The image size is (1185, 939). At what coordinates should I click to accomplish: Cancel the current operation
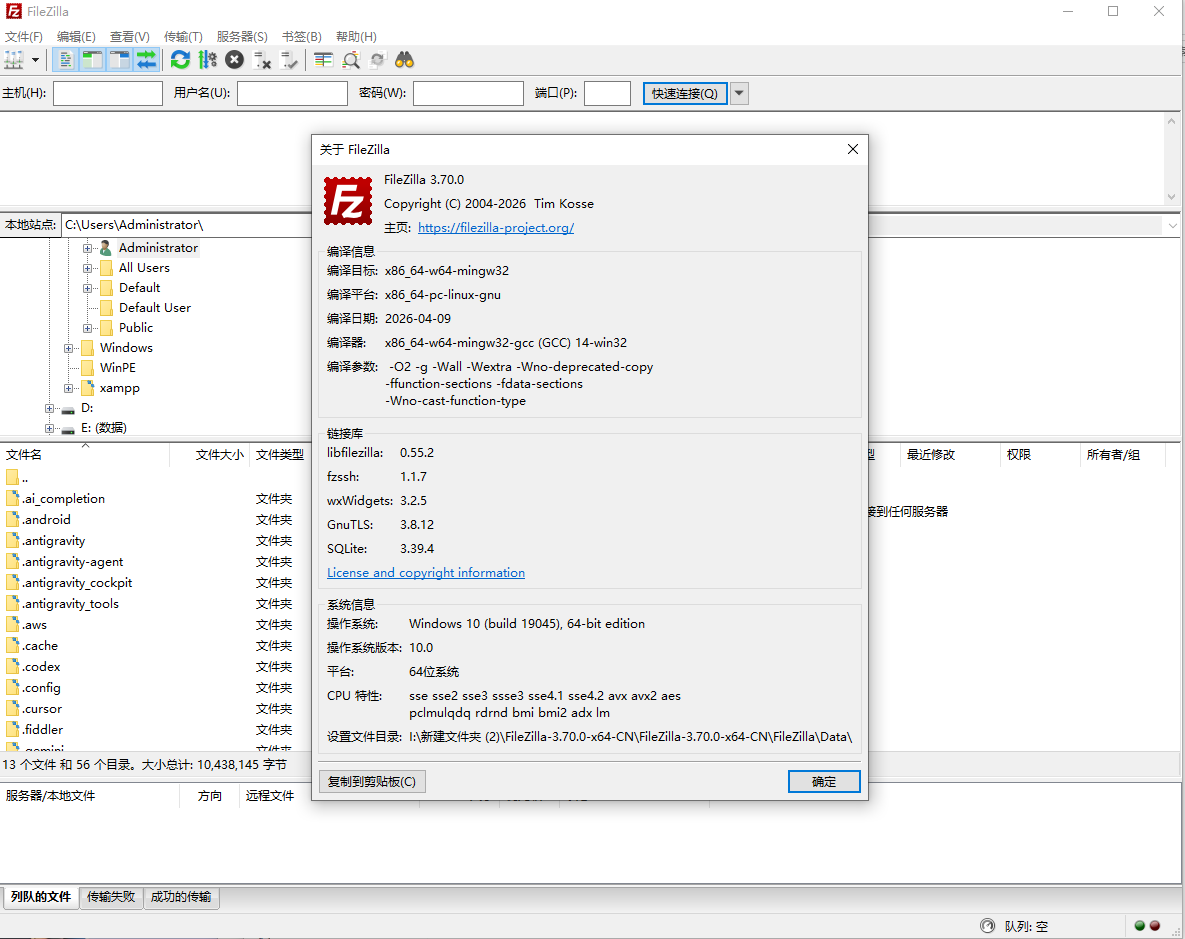coord(233,59)
